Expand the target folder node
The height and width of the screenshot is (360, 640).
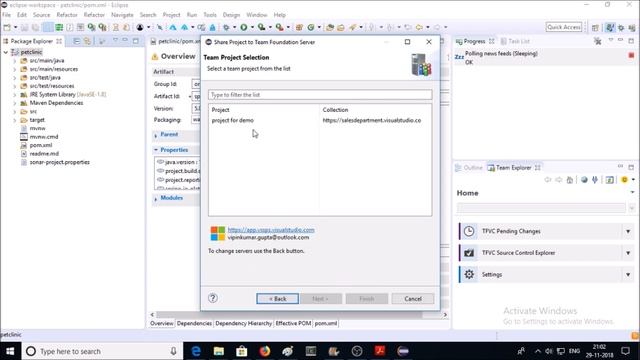(x=15, y=120)
